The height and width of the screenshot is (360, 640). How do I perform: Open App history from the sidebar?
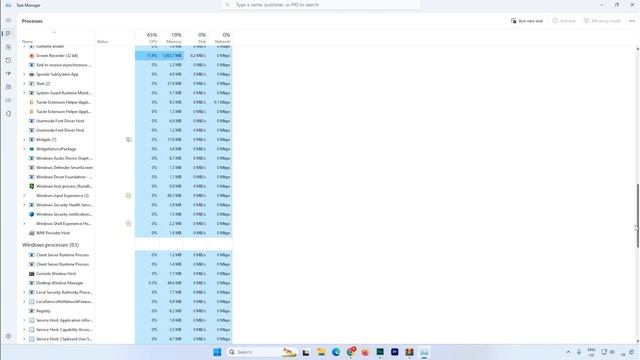click(8, 60)
